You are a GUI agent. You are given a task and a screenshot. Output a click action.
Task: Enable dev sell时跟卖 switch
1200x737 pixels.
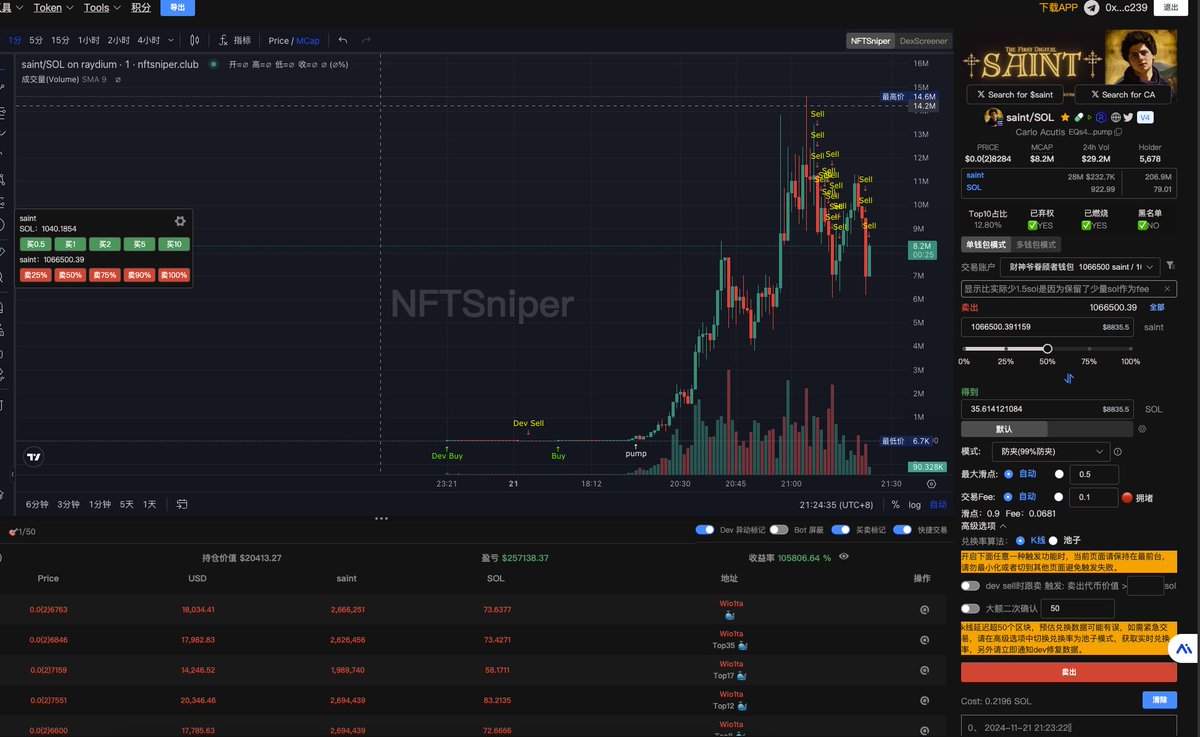click(x=970, y=586)
